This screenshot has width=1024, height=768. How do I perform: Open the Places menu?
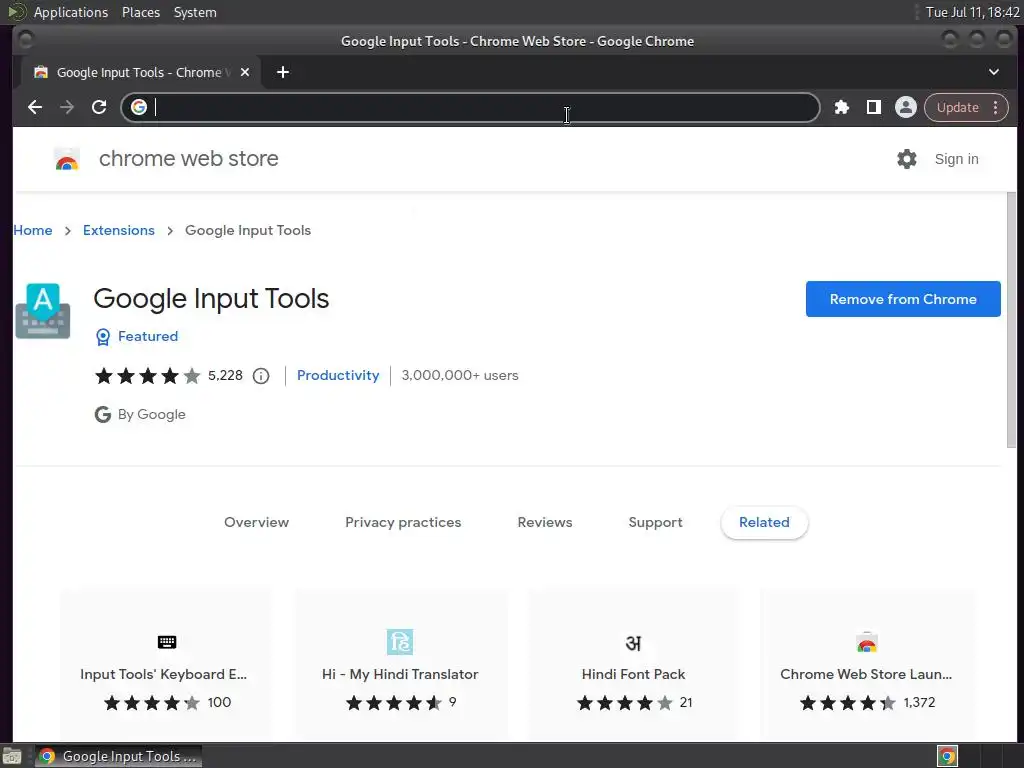tap(140, 12)
